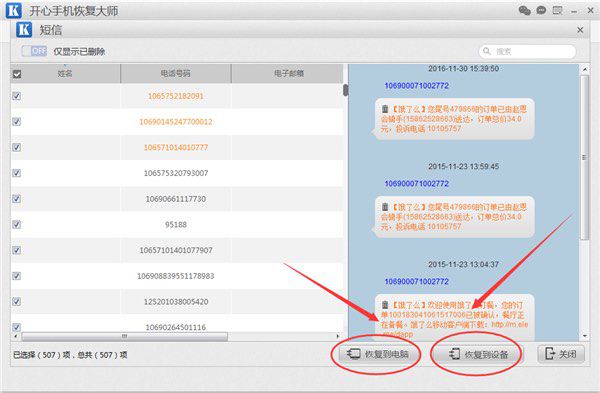Click the message pane scroll-down arrow

(x=585, y=336)
